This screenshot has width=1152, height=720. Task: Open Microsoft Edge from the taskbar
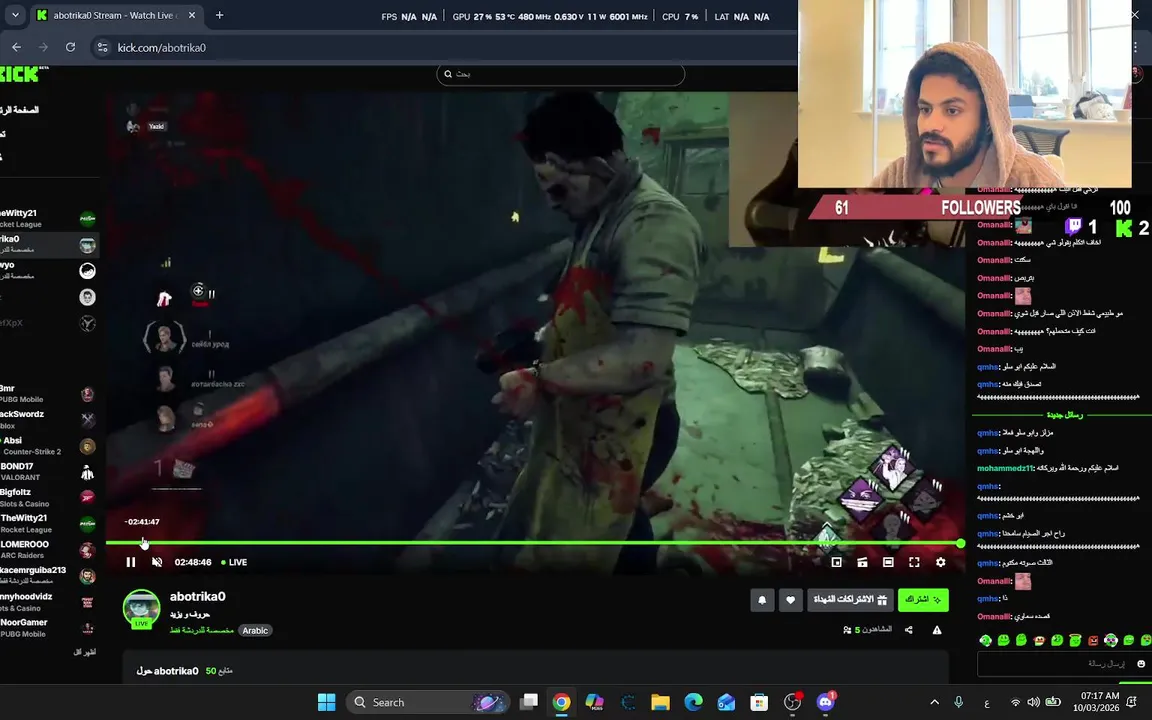(x=694, y=702)
